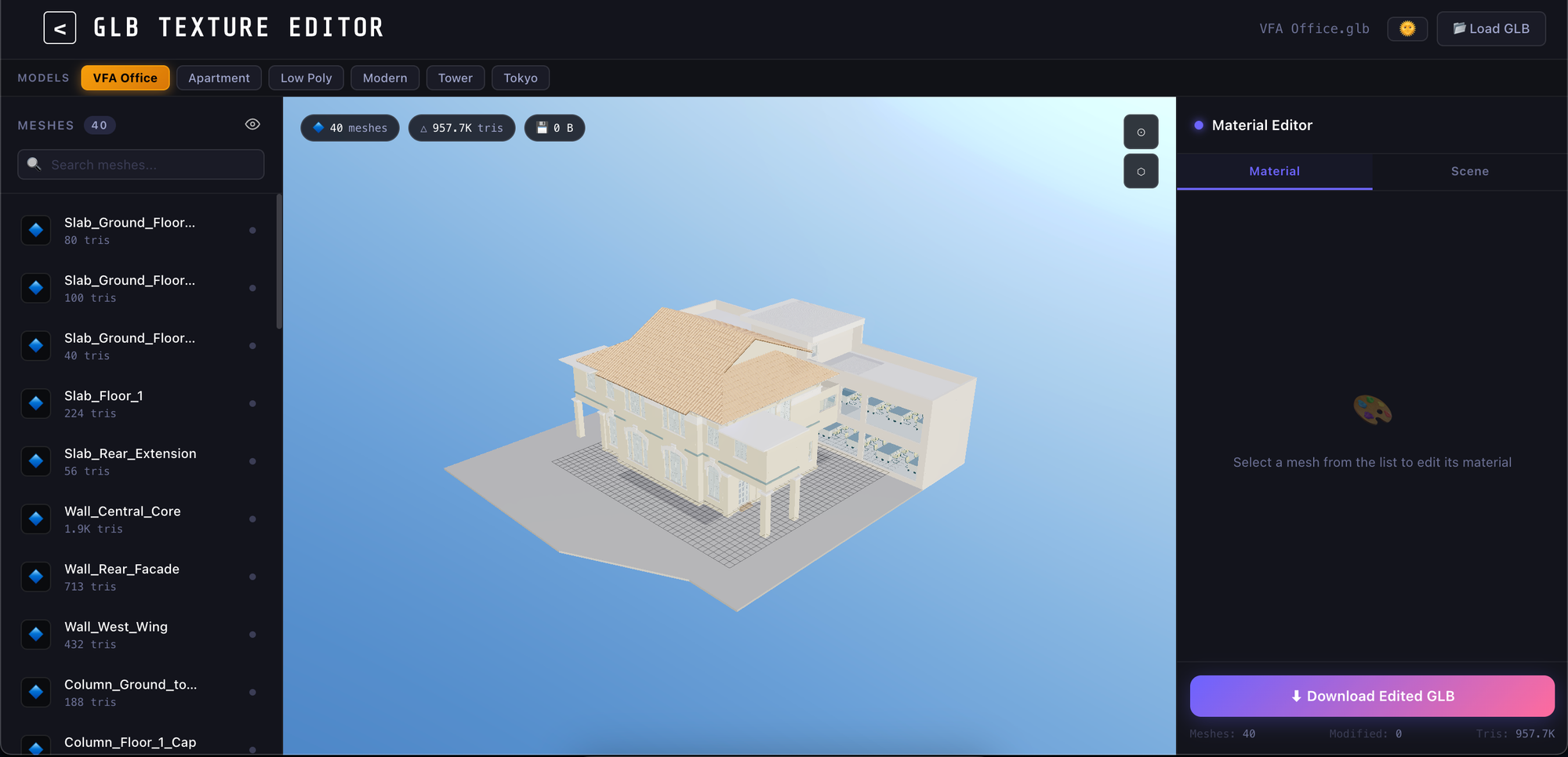
Task: Click the '40' count badge beside Meshes header
Action: 100,126
